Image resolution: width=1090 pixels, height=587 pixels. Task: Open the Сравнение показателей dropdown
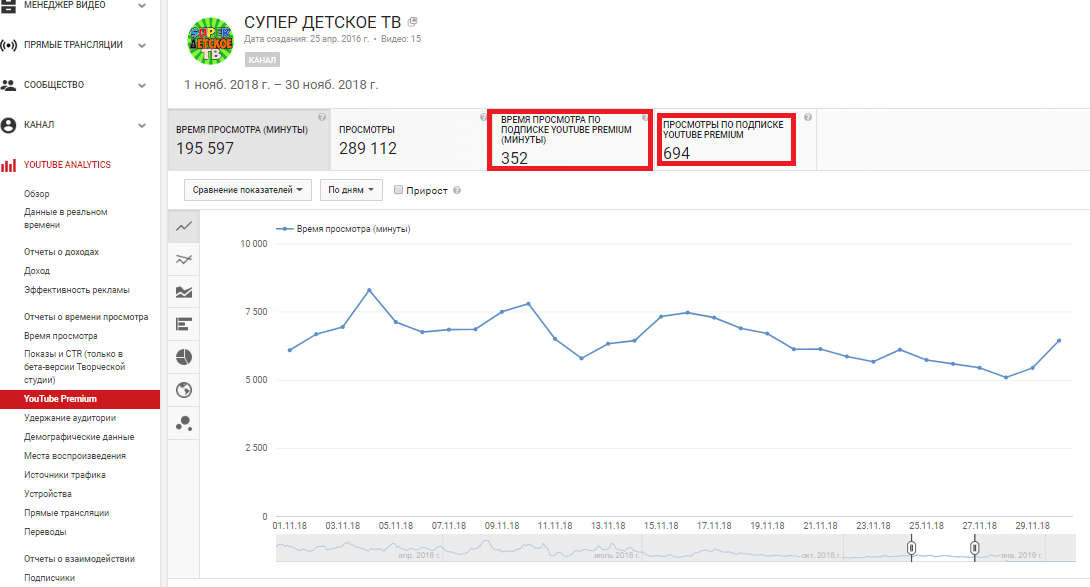coord(248,190)
